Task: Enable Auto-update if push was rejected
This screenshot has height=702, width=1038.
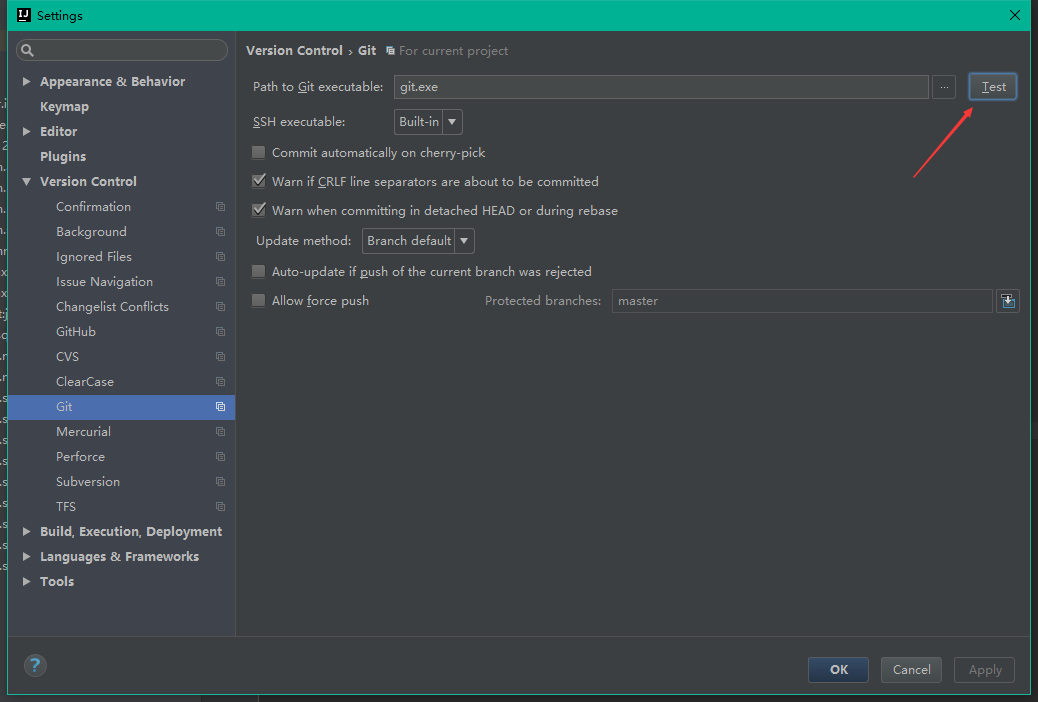Action: tap(259, 272)
